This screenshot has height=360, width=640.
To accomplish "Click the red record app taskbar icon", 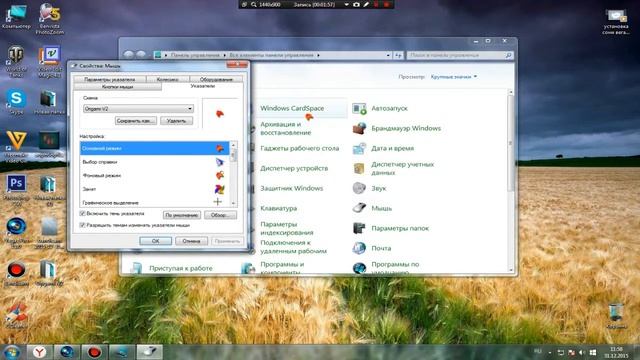I will pos(94,352).
